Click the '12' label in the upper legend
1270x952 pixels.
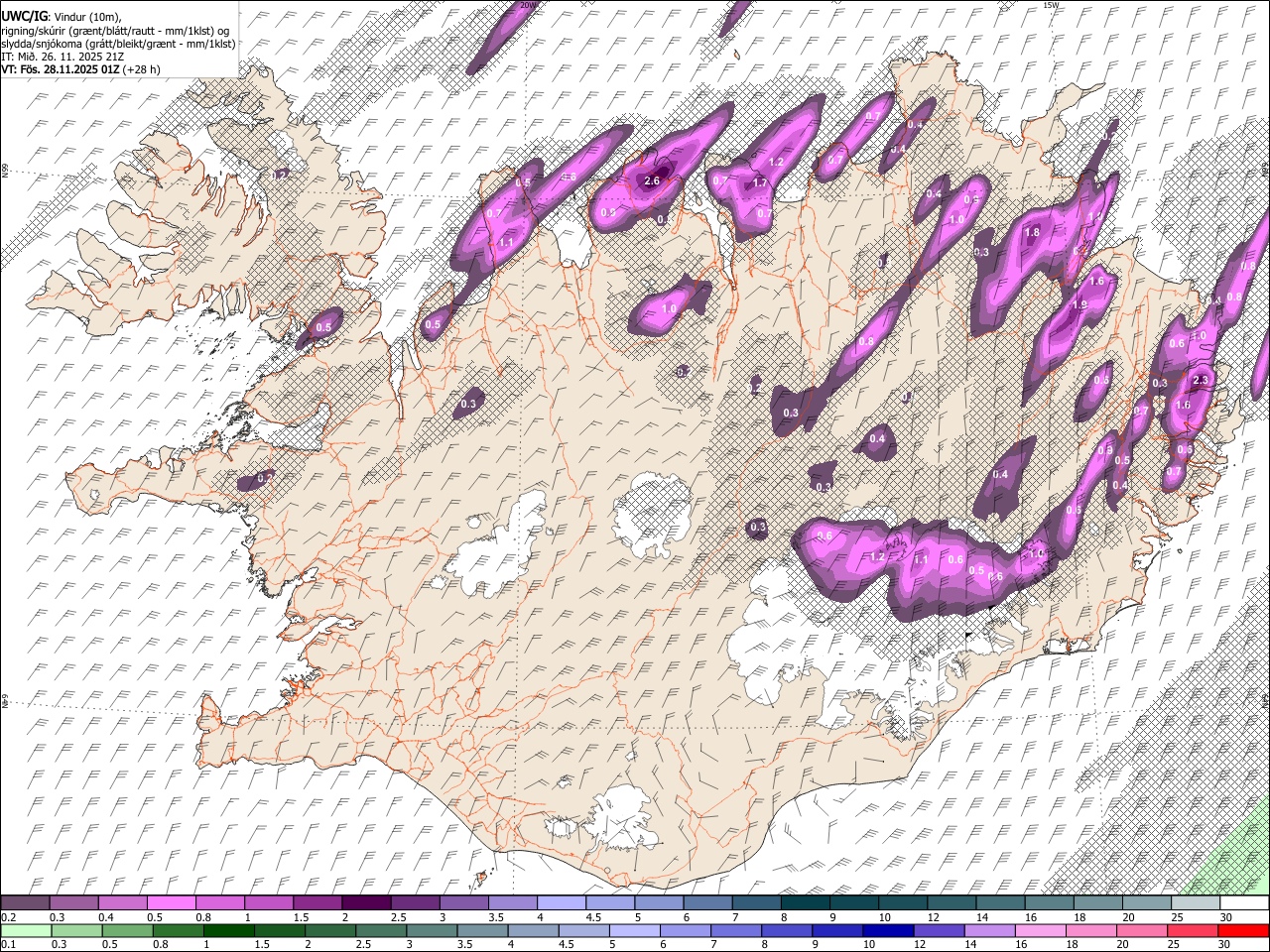click(x=934, y=917)
